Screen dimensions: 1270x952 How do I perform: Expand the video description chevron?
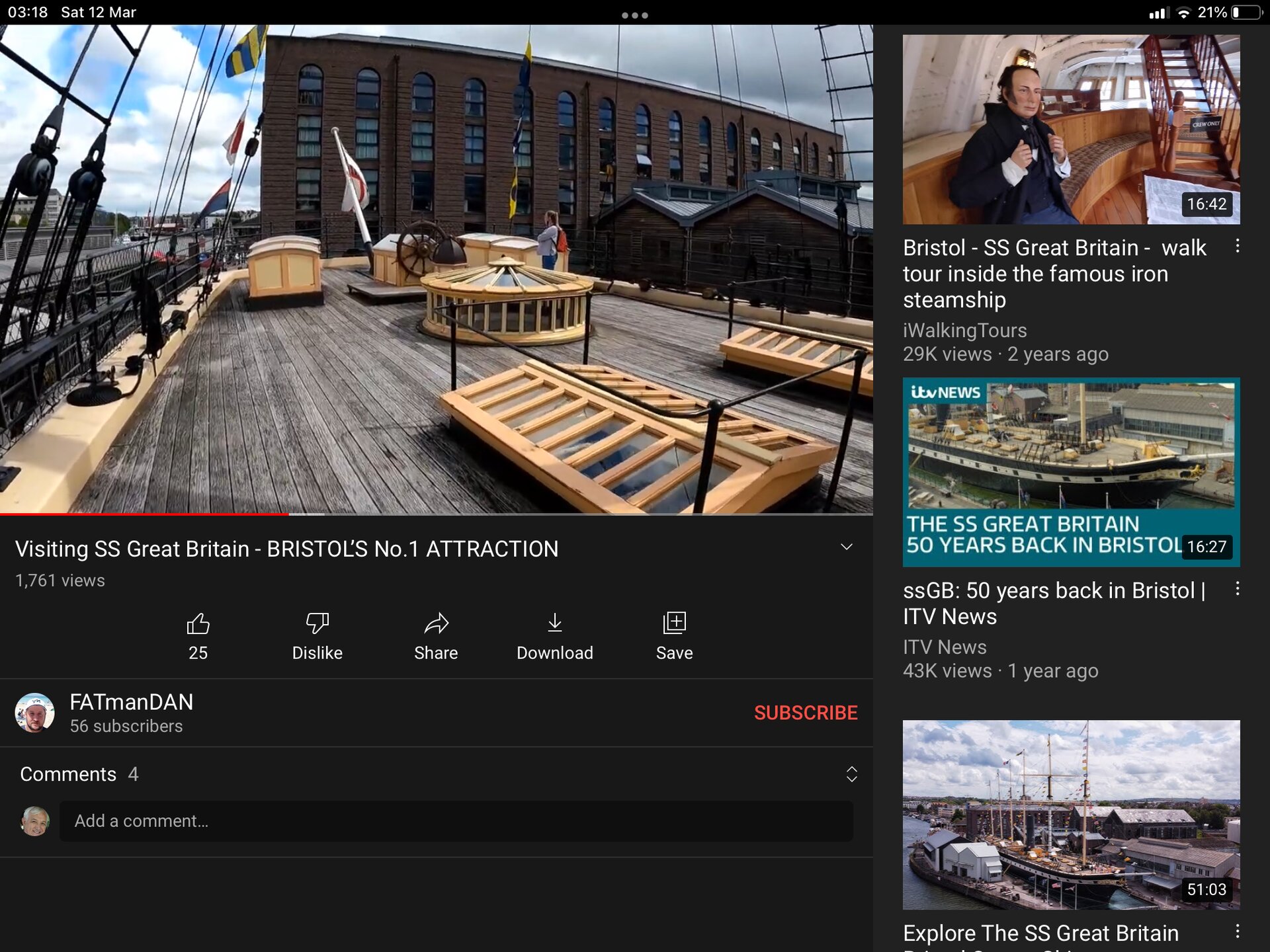[x=846, y=547]
